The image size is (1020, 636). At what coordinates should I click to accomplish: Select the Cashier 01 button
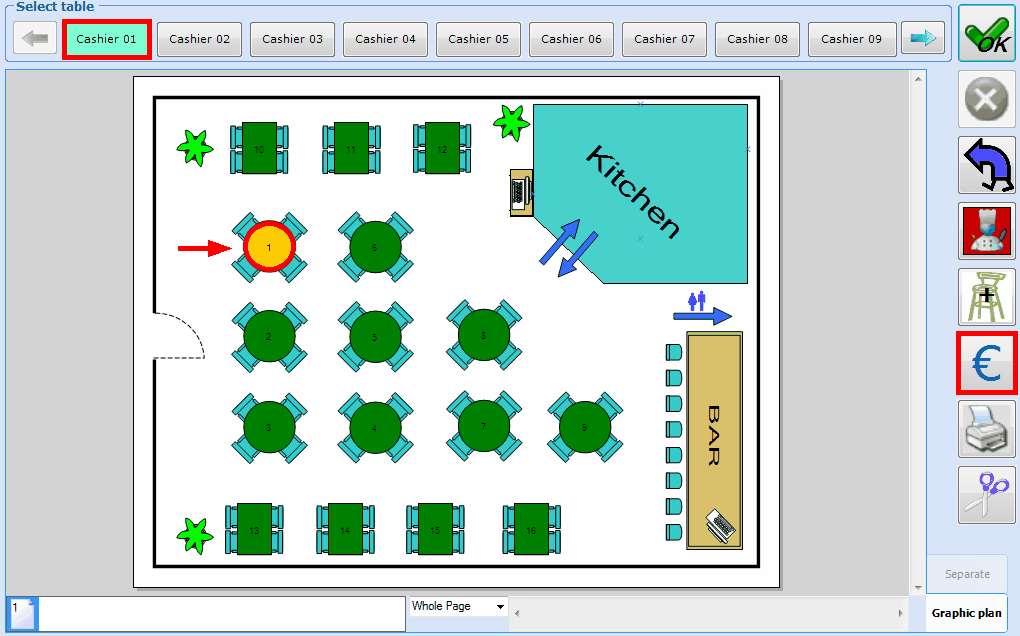click(107, 39)
